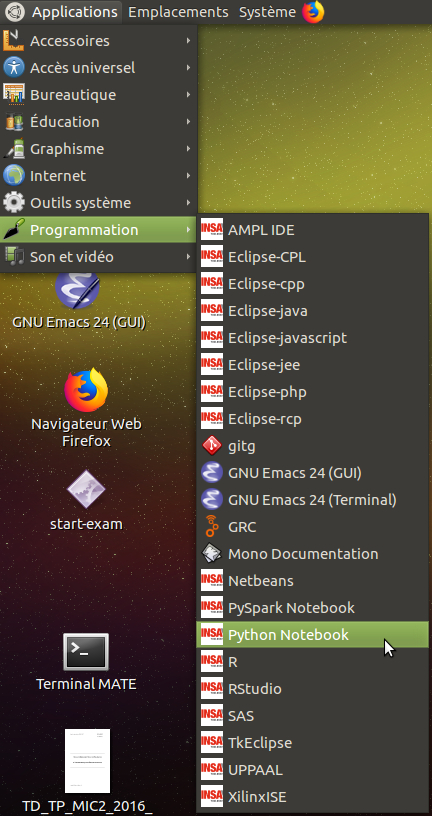432x816 pixels.
Task: Select Programmation menu entry label
Action: 84,230
